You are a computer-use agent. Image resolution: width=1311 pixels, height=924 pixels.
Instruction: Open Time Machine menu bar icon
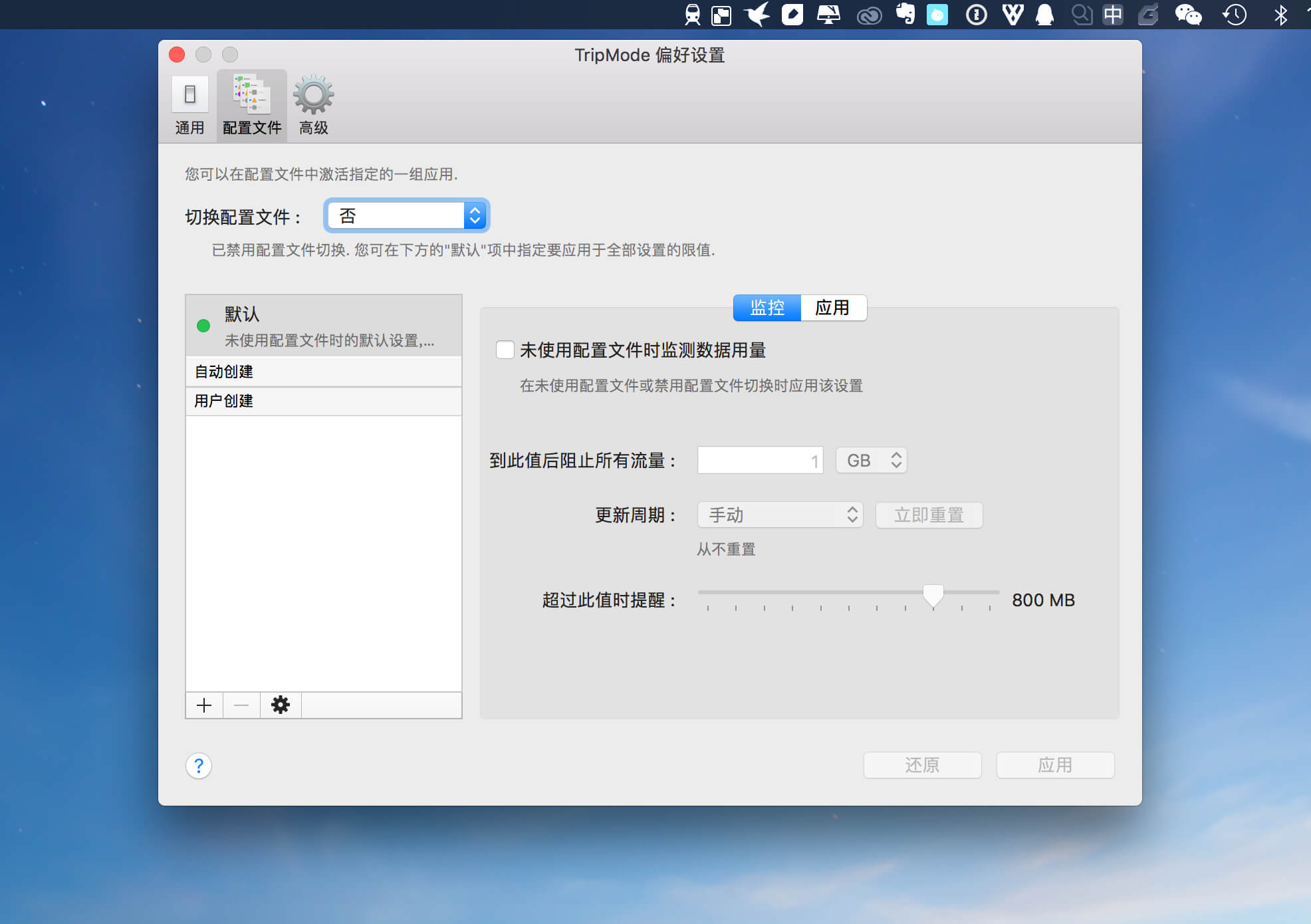point(1235,15)
